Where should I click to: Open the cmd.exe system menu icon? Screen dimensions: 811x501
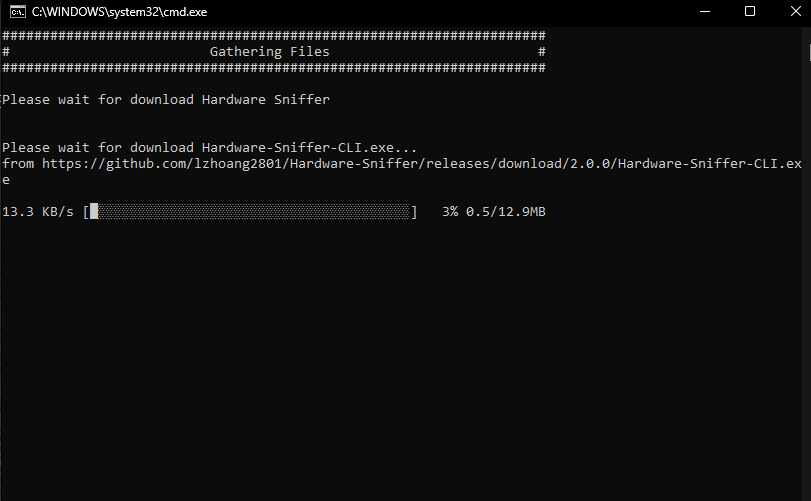pyautogui.click(x=18, y=11)
